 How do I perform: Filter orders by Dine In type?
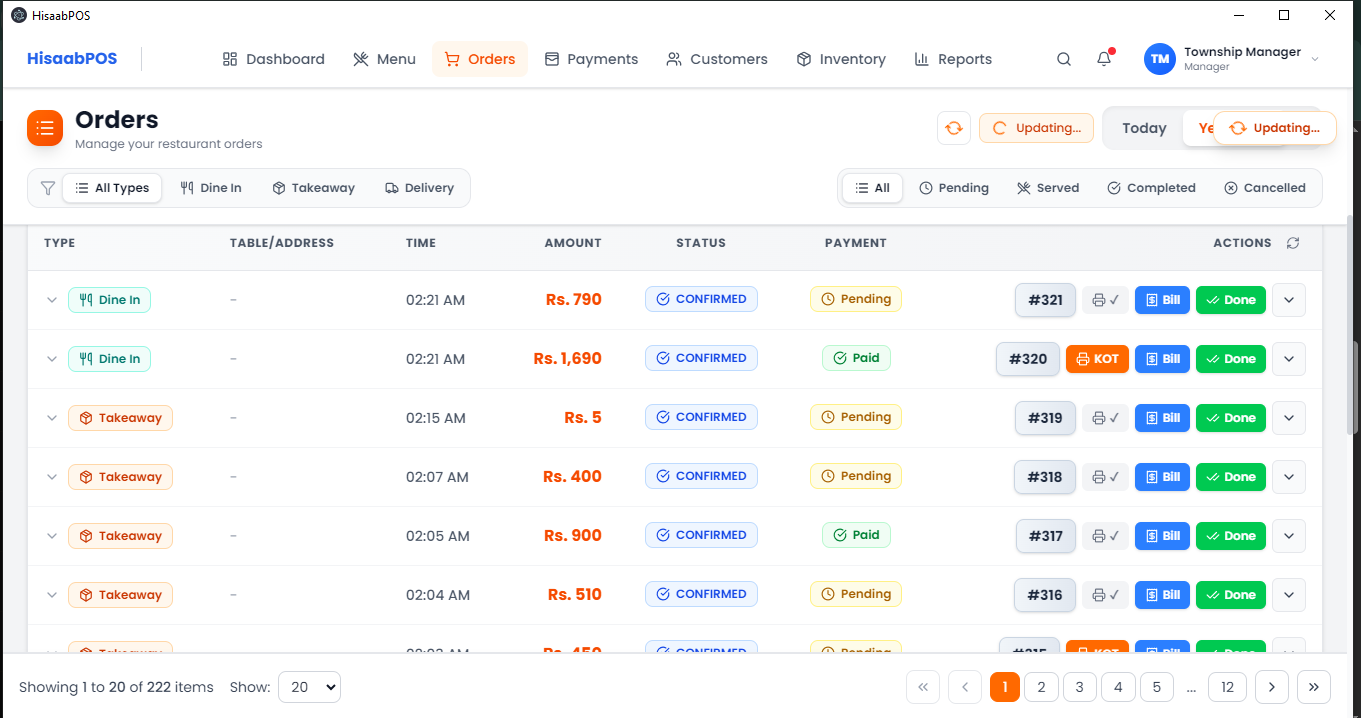coord(211,188)
